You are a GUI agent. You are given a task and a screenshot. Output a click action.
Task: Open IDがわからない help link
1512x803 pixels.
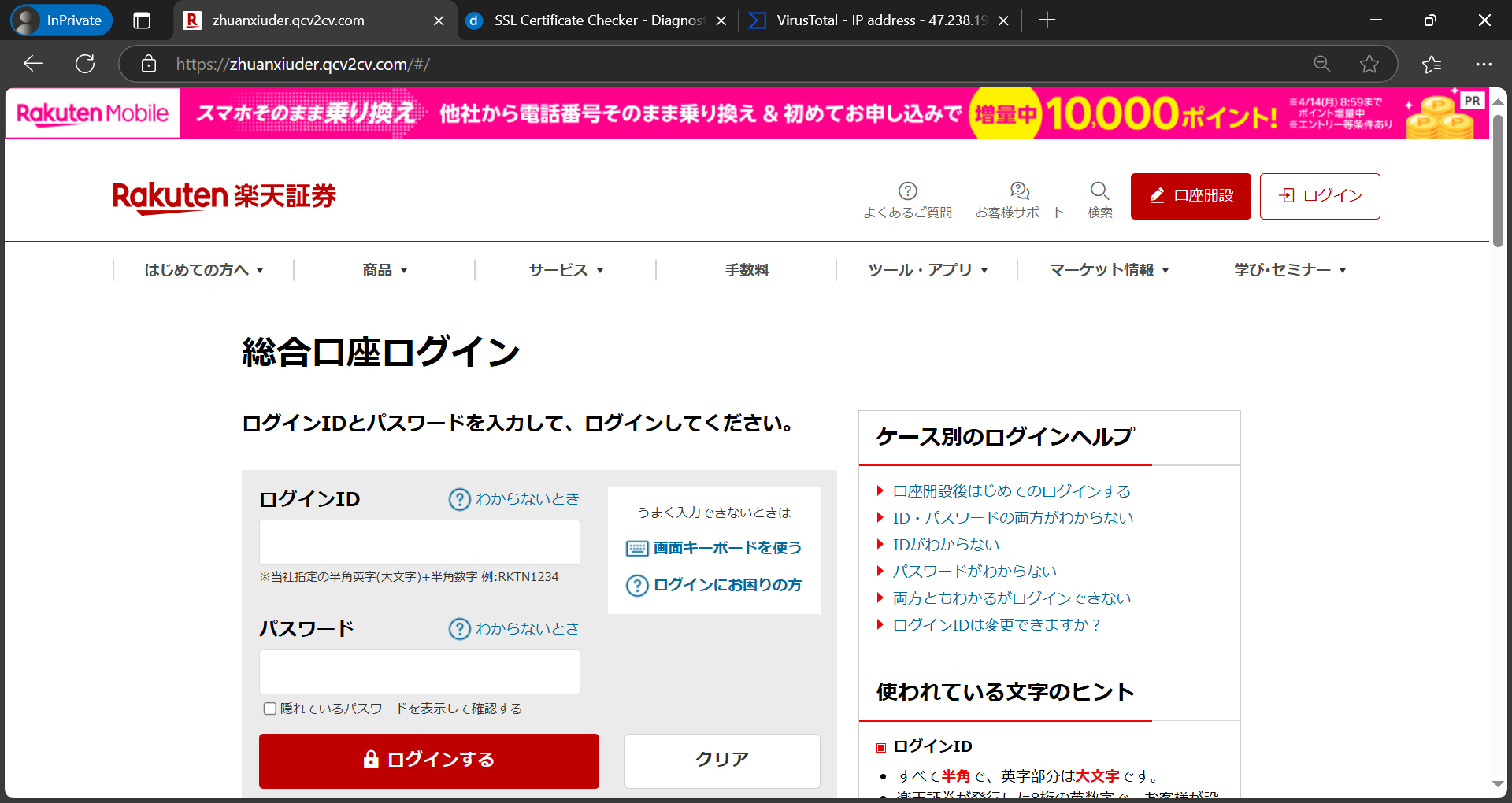click(946, 545)
